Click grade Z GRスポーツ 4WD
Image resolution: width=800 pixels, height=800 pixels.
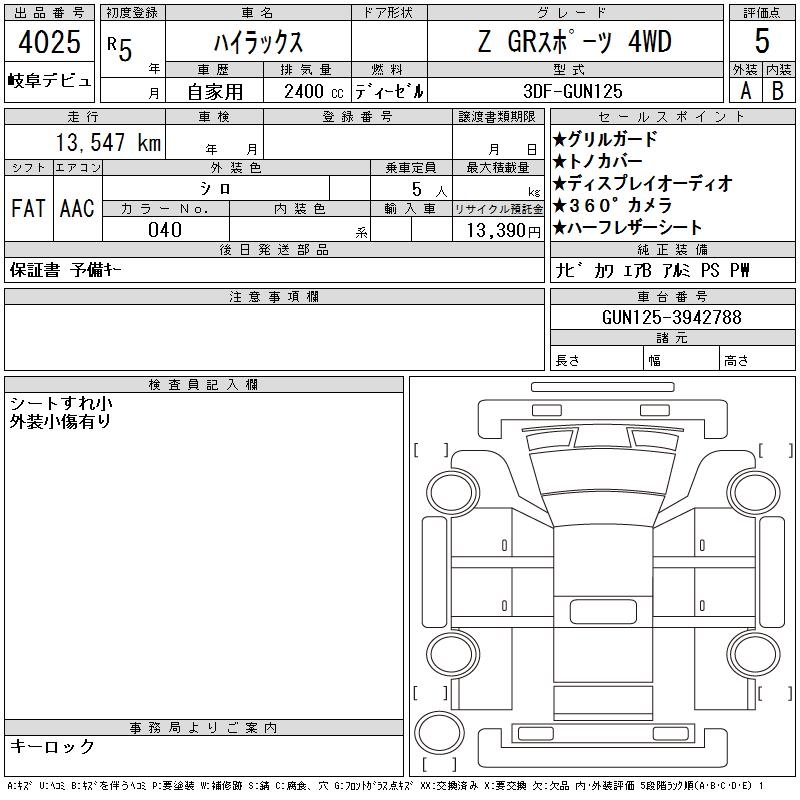pos(574,42)
